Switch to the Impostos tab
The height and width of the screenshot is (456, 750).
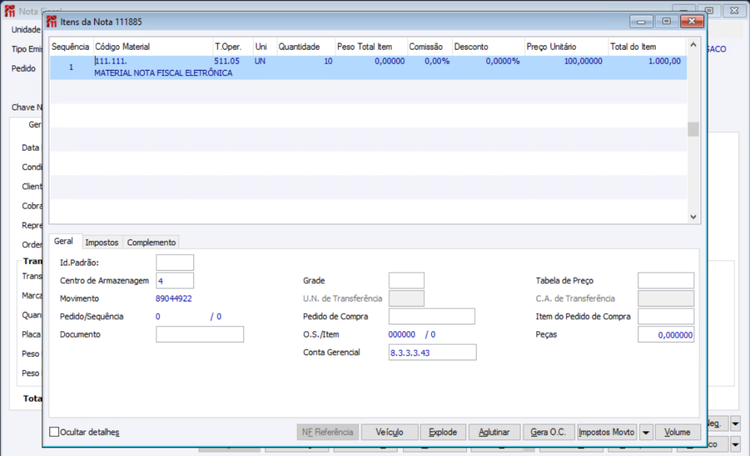coord(101,243)
